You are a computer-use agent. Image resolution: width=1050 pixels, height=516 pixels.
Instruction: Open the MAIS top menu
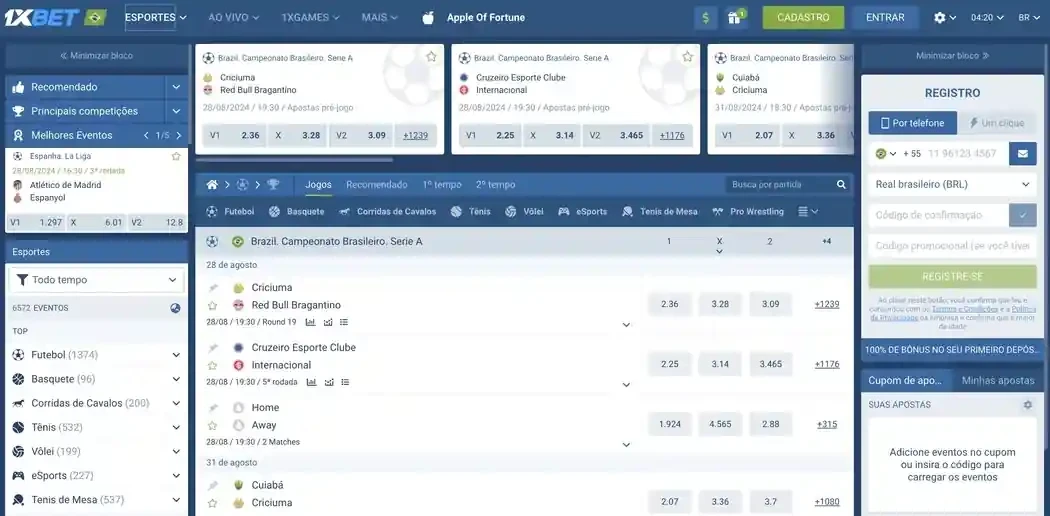tap(380, 17)
